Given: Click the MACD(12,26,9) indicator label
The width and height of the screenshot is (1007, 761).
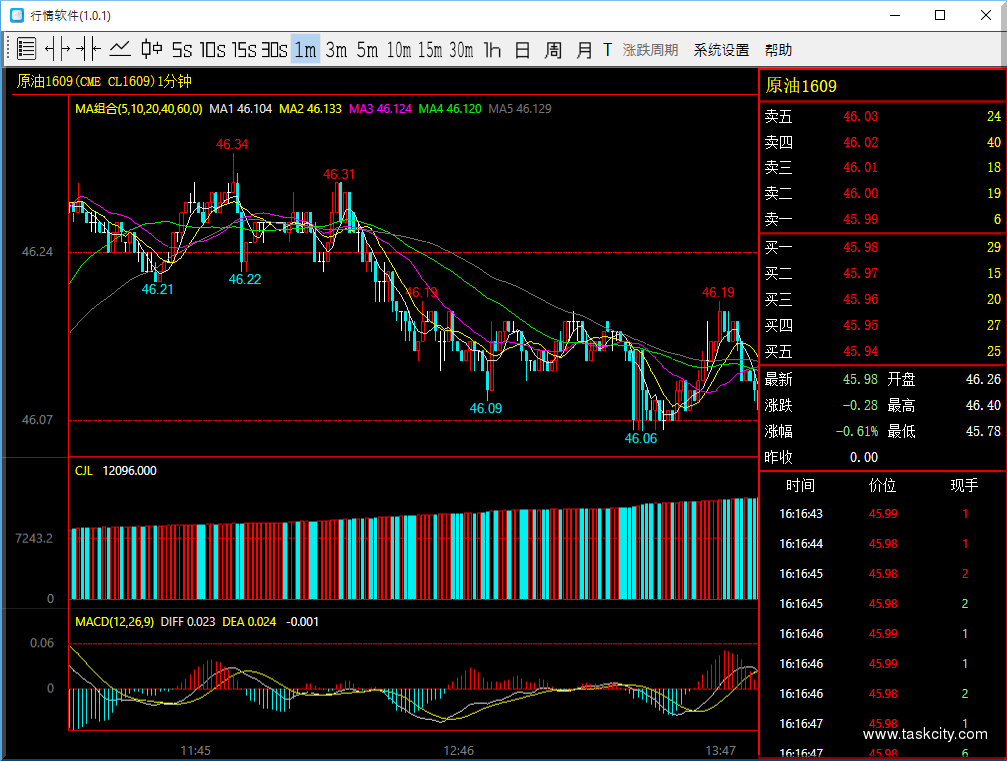Looking at the screenshot, I should (114, 622).
